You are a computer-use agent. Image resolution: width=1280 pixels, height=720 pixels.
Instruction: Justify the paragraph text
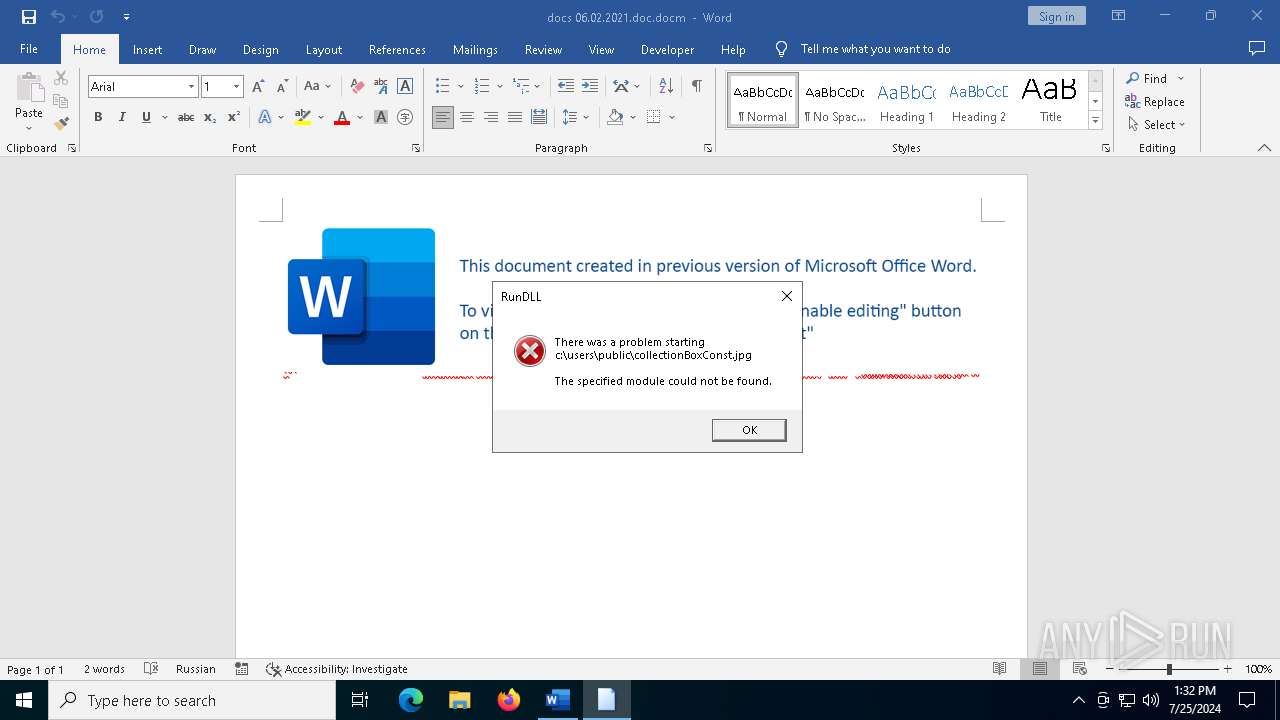pos(515,117)
